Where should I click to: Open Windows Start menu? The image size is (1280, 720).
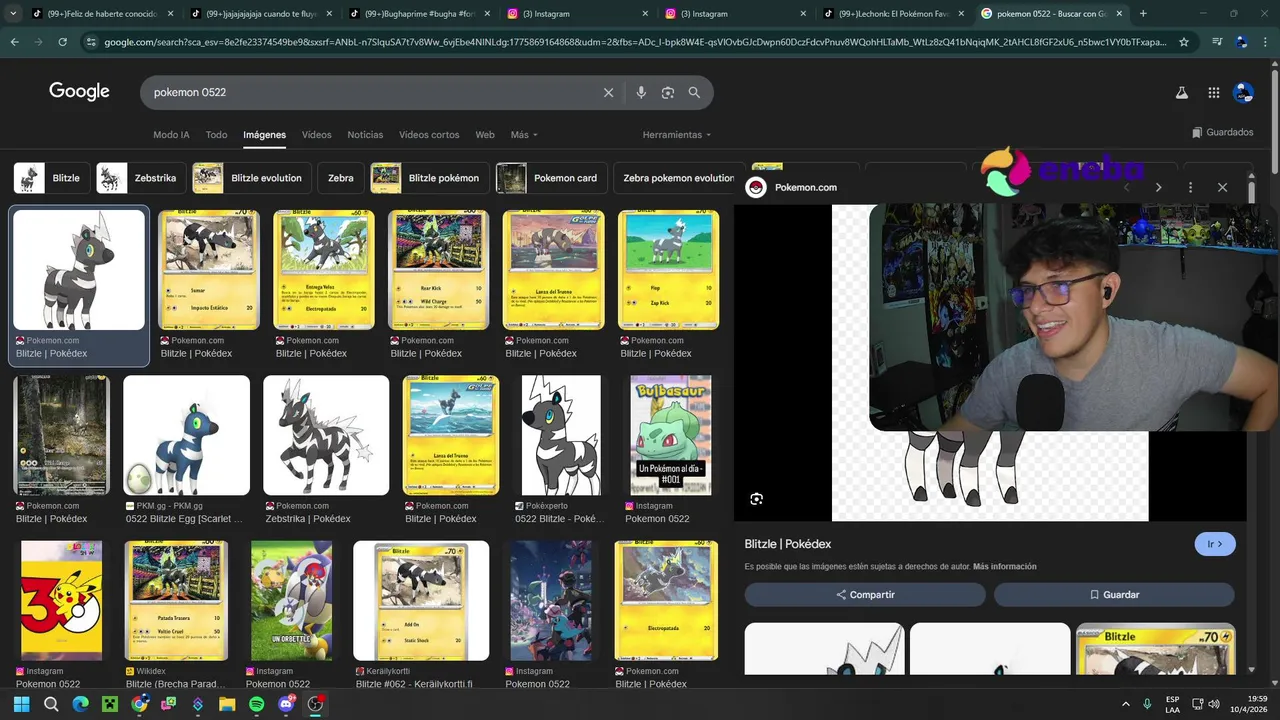coord(22,704)
